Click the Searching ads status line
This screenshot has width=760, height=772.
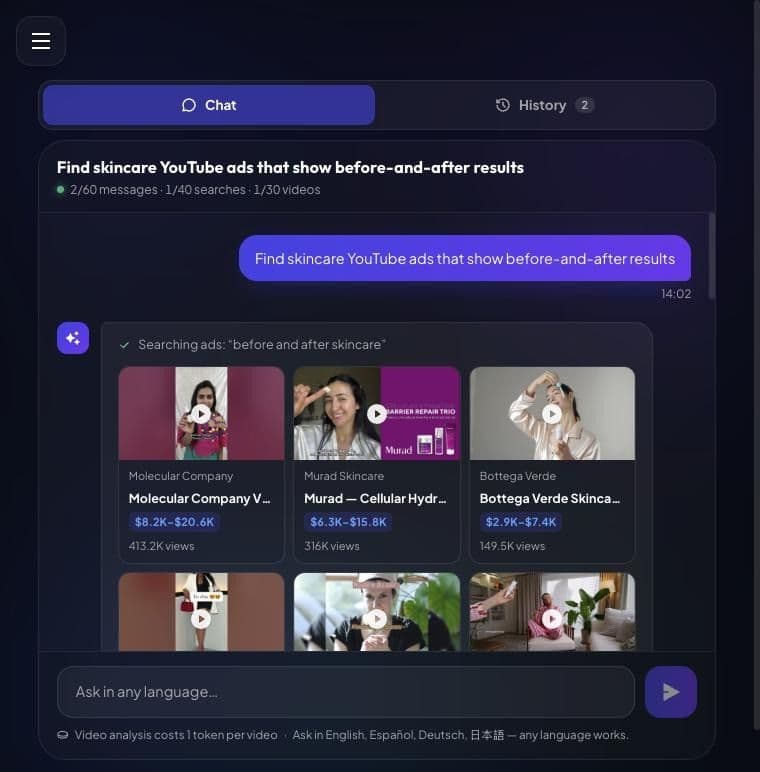(262, 345)
